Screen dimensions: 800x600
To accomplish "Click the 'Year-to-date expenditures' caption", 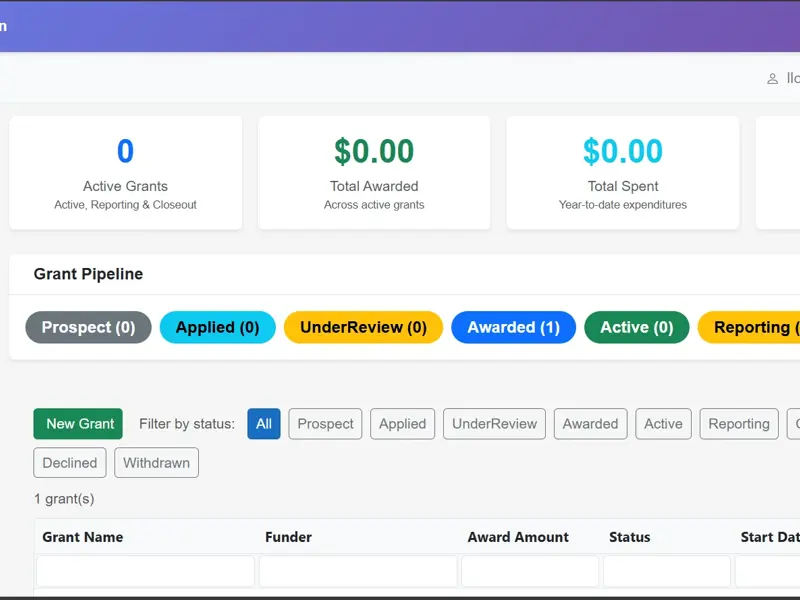I will [x=622, y=205].
